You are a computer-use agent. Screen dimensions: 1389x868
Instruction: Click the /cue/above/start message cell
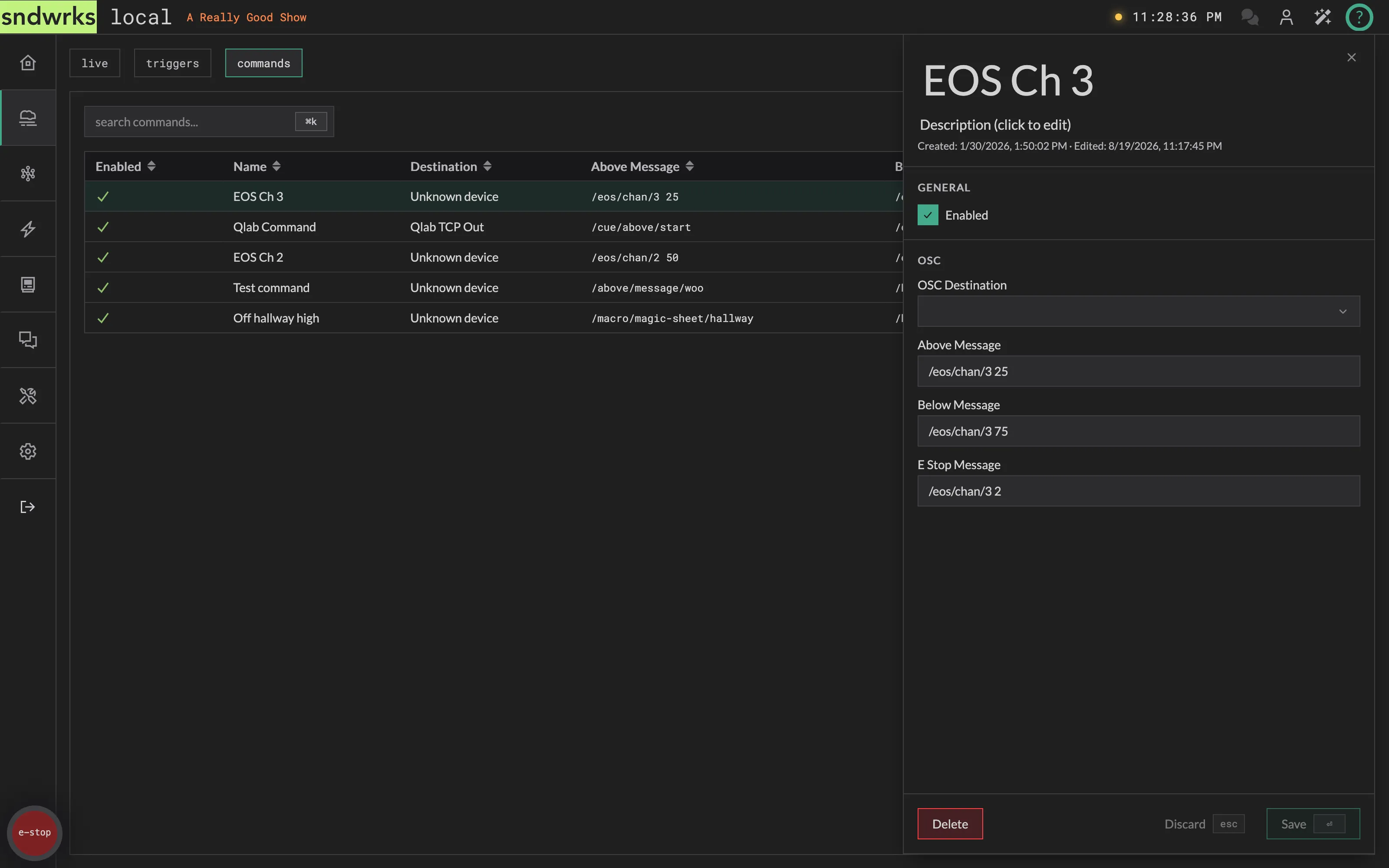tap(641, 228)
